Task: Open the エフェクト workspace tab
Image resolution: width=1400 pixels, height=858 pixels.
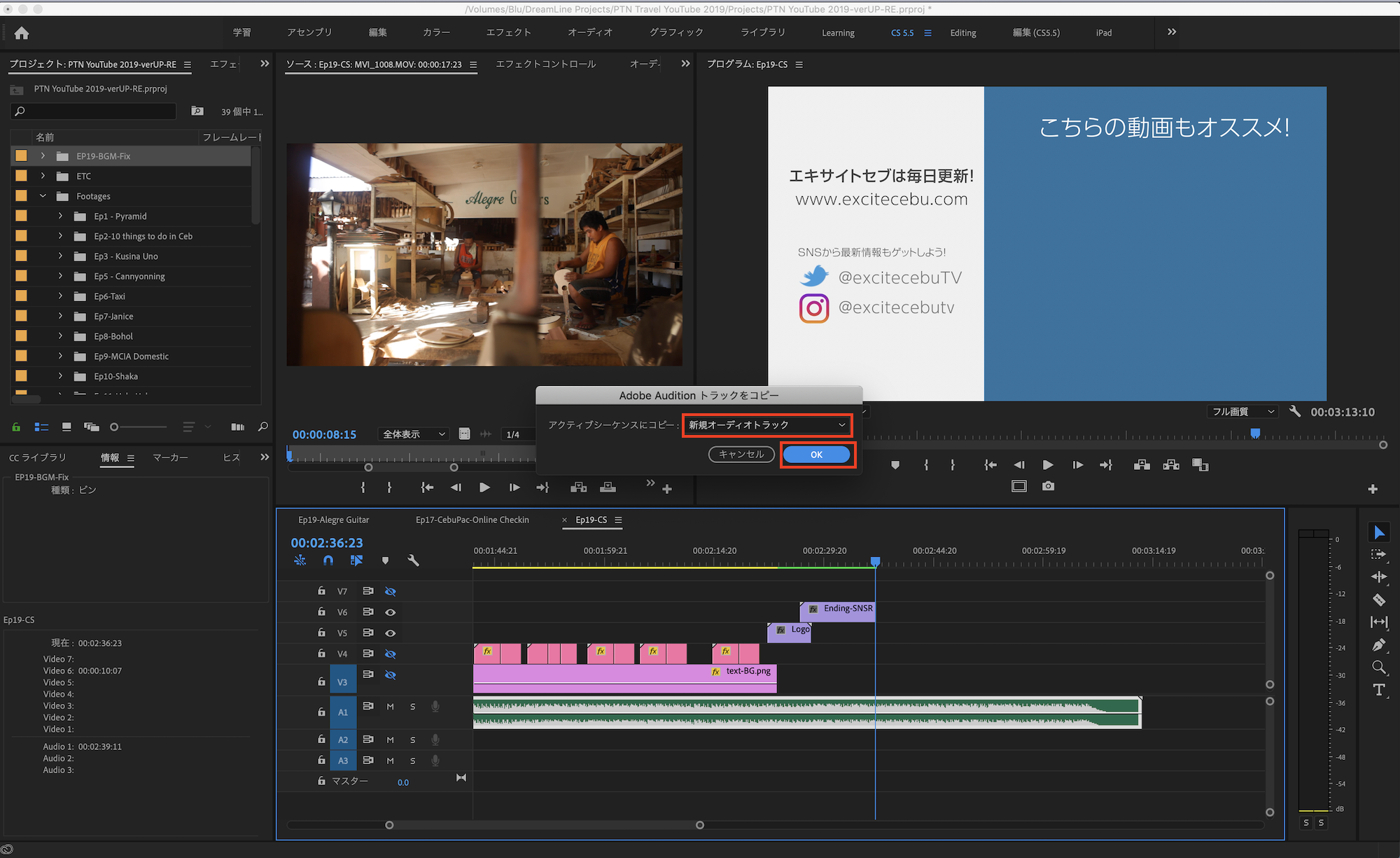Action: (x=508, y=33)
